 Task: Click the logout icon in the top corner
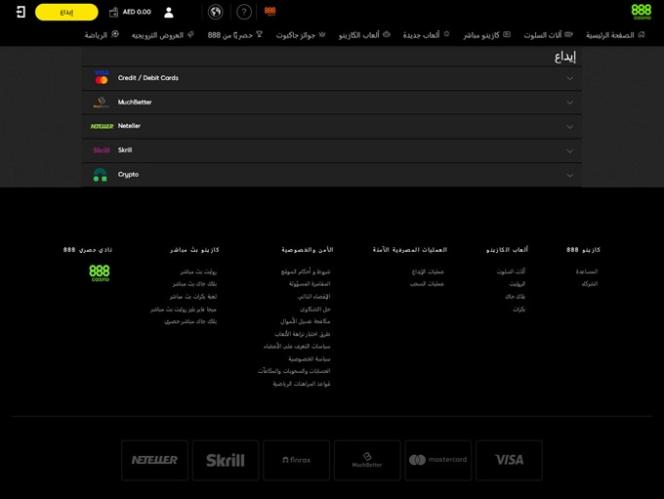click(x=21, y=12)
